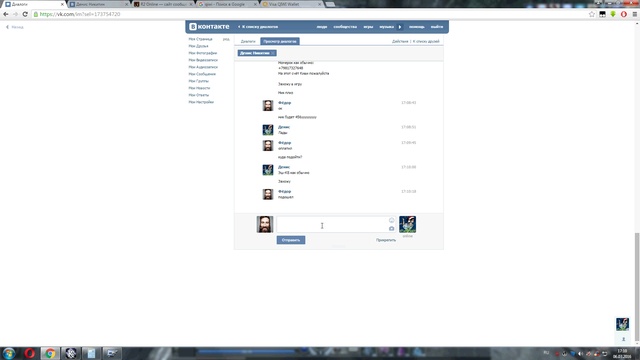Switch to the R2 Online browser tab
Screen dimensions: 640x360
point(162,4)
